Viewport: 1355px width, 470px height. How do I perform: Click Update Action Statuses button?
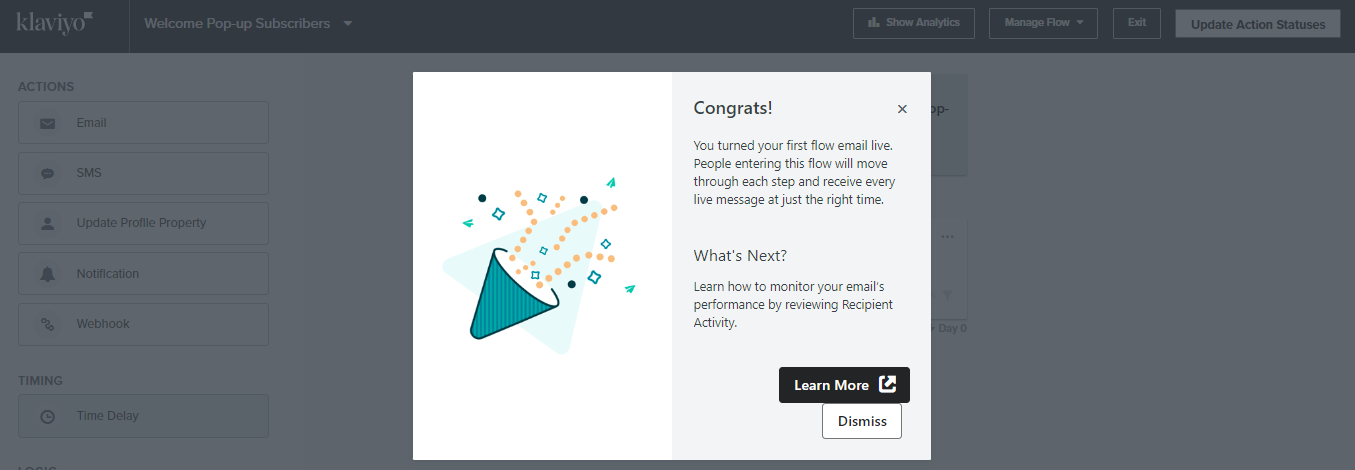[1258, 24]
